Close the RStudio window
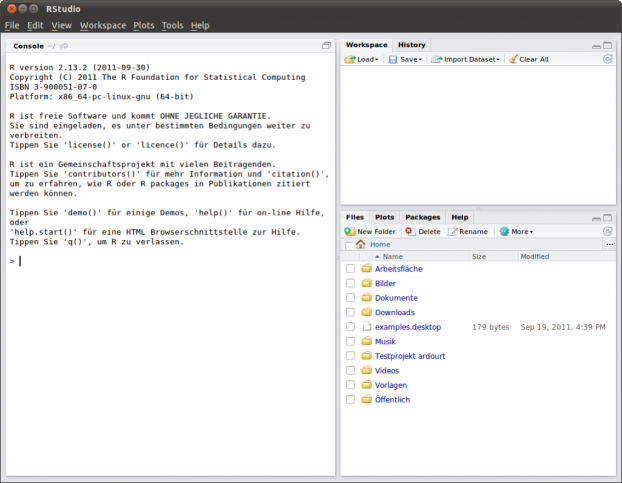622x483 pixels. (x=12, y=8)
